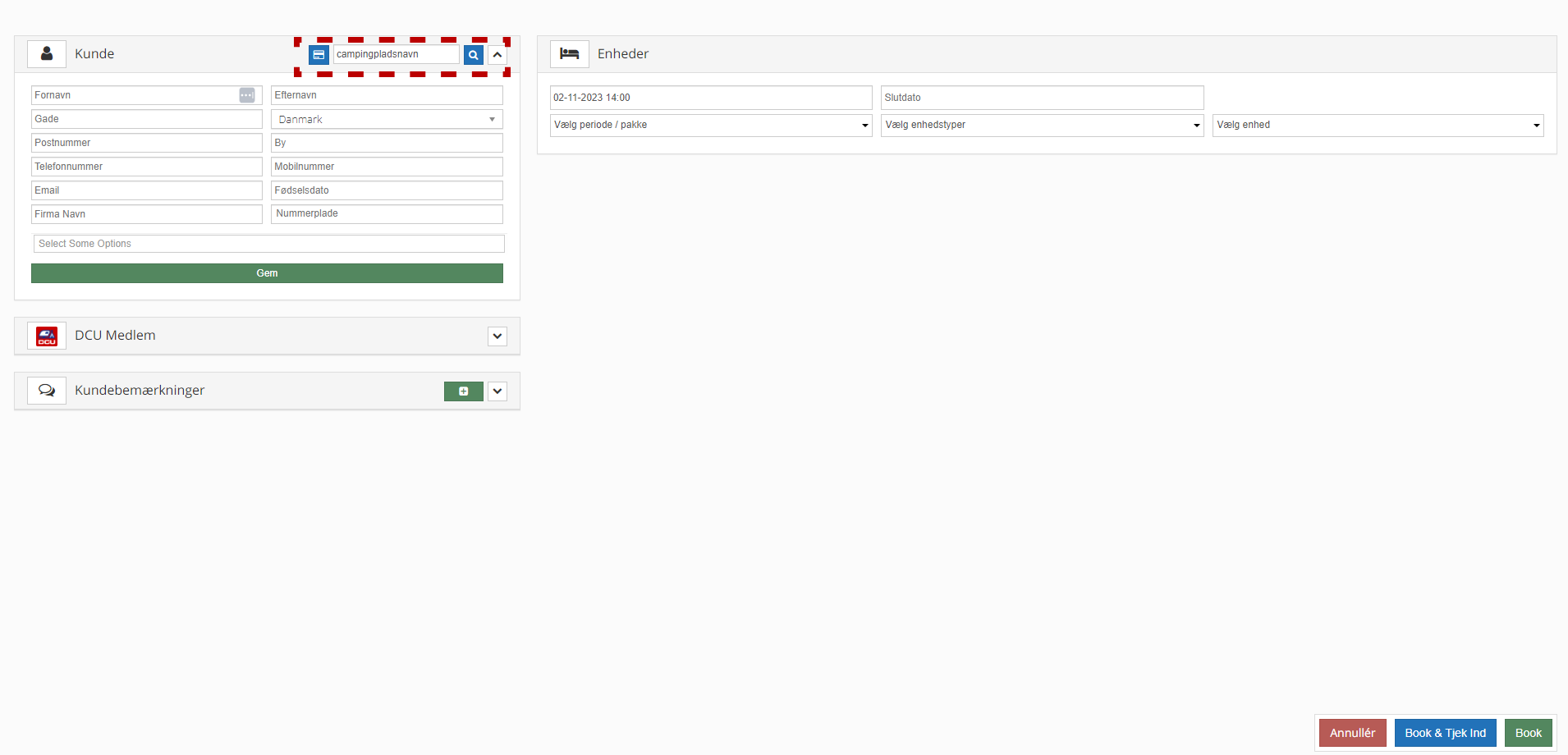The height and width of the screenshot is (755, 1568).
Task: Open the Vælg enhedstyper dropdown
Action: (x=1042, y=126)
